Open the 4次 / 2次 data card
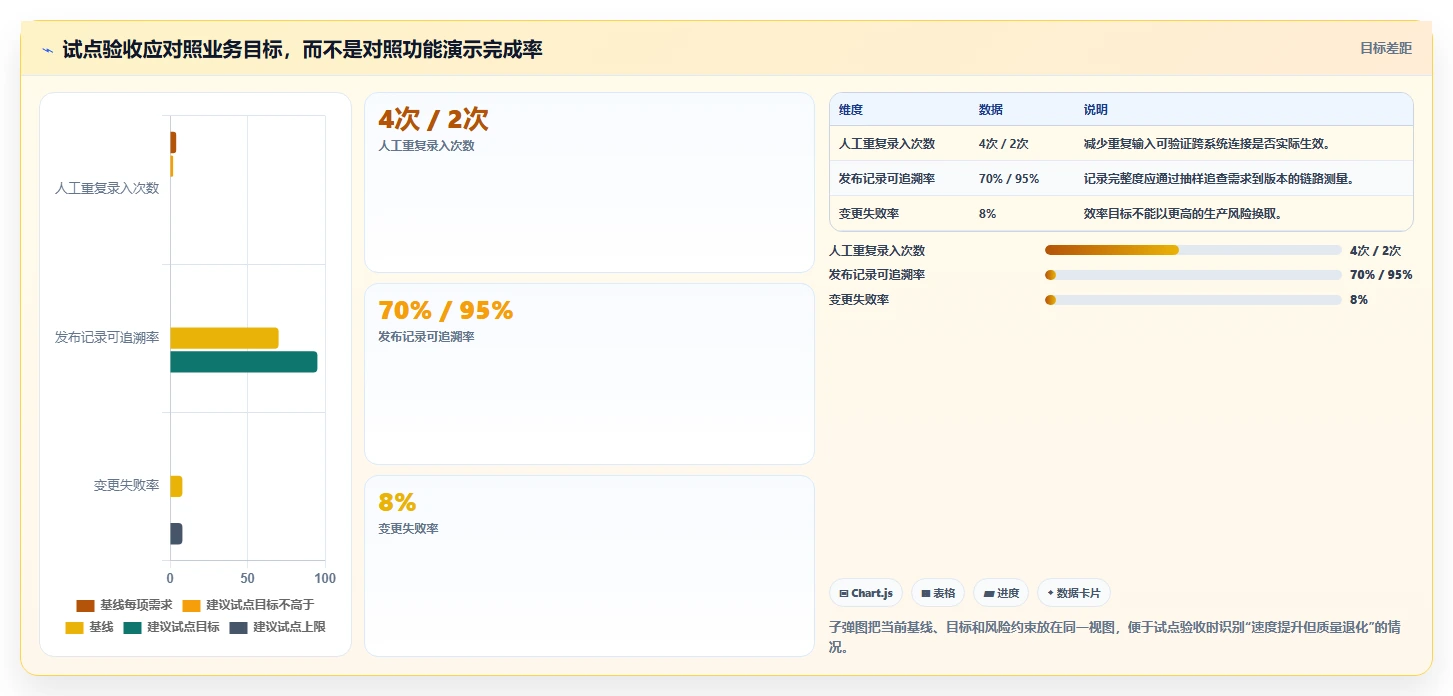Screen dimensions: 1453x696 [x=590, y=182]
